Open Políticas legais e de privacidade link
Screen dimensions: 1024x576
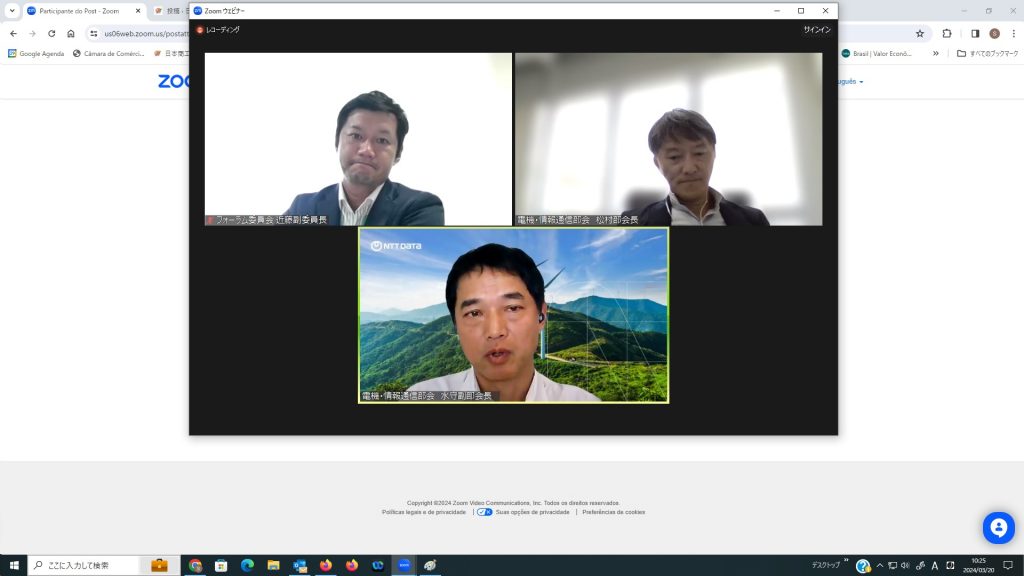pos(424,512)
